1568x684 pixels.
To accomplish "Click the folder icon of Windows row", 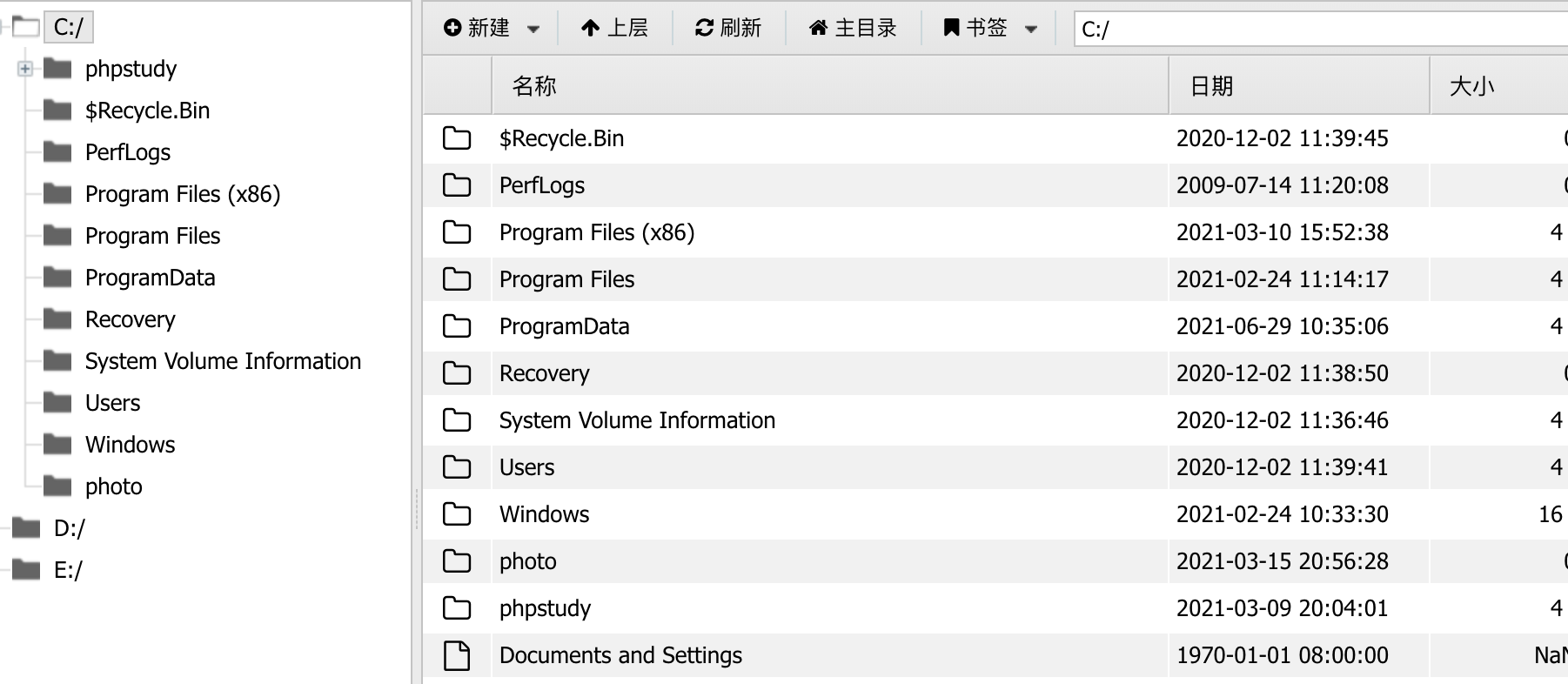I will point(457,514).
